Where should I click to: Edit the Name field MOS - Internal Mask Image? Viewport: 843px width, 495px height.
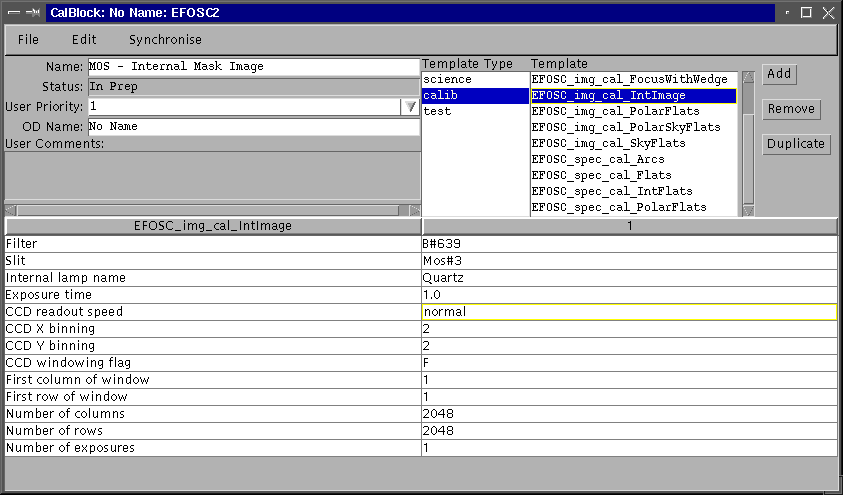pos(254,67)
